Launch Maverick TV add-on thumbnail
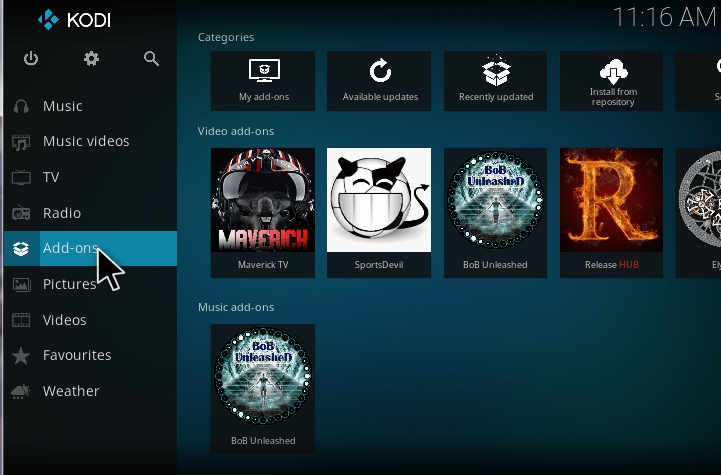The image size is (721, 475). point(263,200)
